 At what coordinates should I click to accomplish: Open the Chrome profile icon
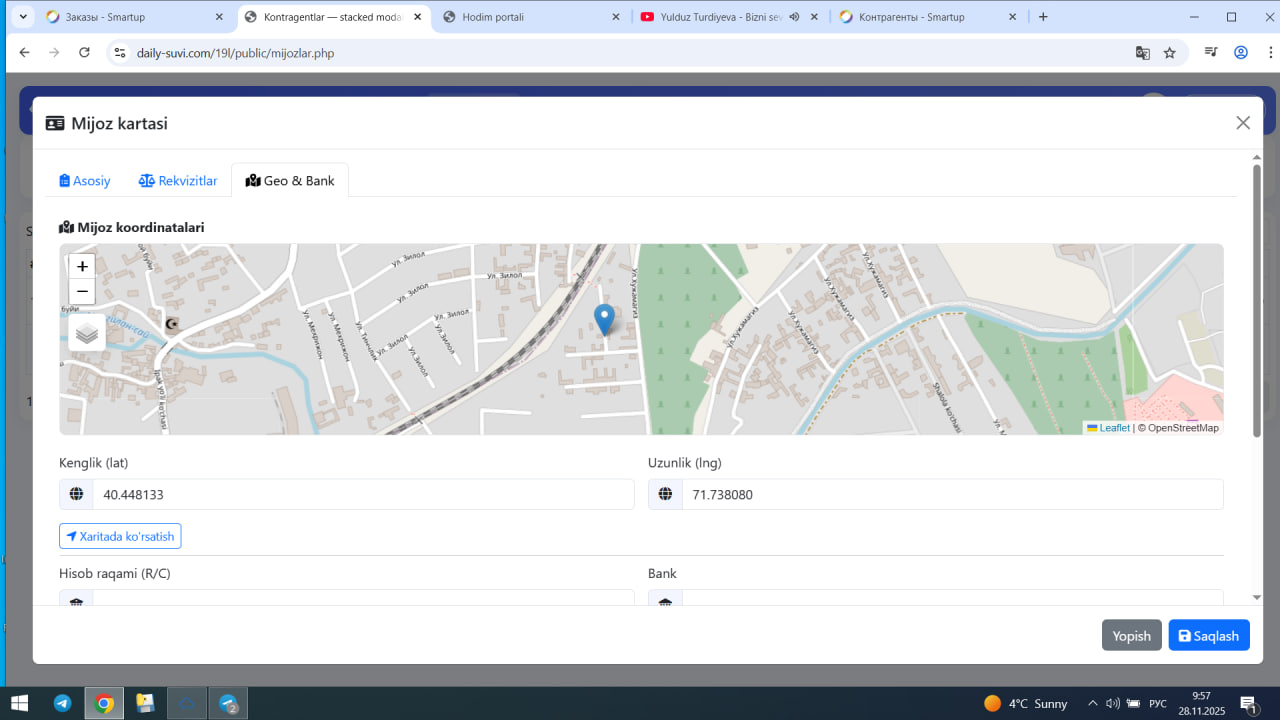point(1241,53)
